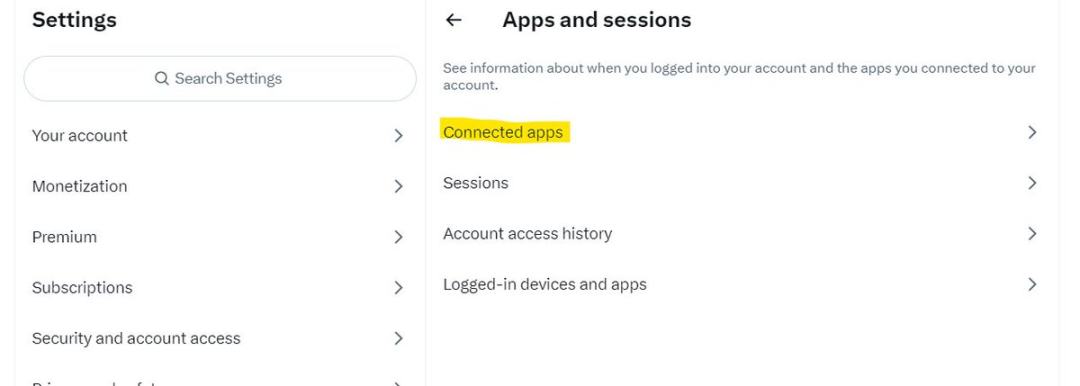The image size is (1080, 386).
Task: Open Monetization settings
Action: 220,186
